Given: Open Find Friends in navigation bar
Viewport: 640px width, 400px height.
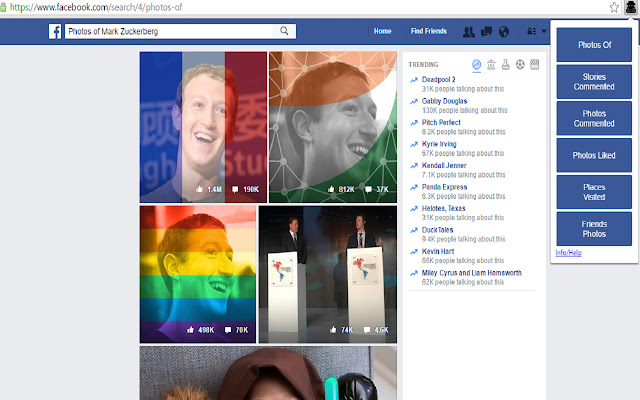Looking at the screenshot, I should pos(428,32).
